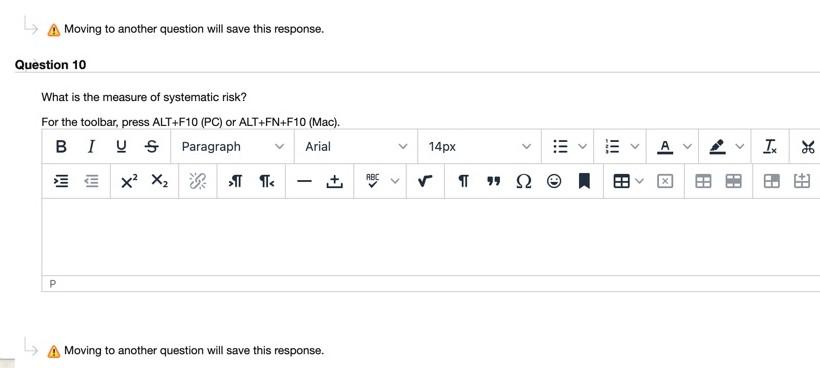Toggle bold formatting
This screenshot has width=820, height=368.
(x=61, y=147)
